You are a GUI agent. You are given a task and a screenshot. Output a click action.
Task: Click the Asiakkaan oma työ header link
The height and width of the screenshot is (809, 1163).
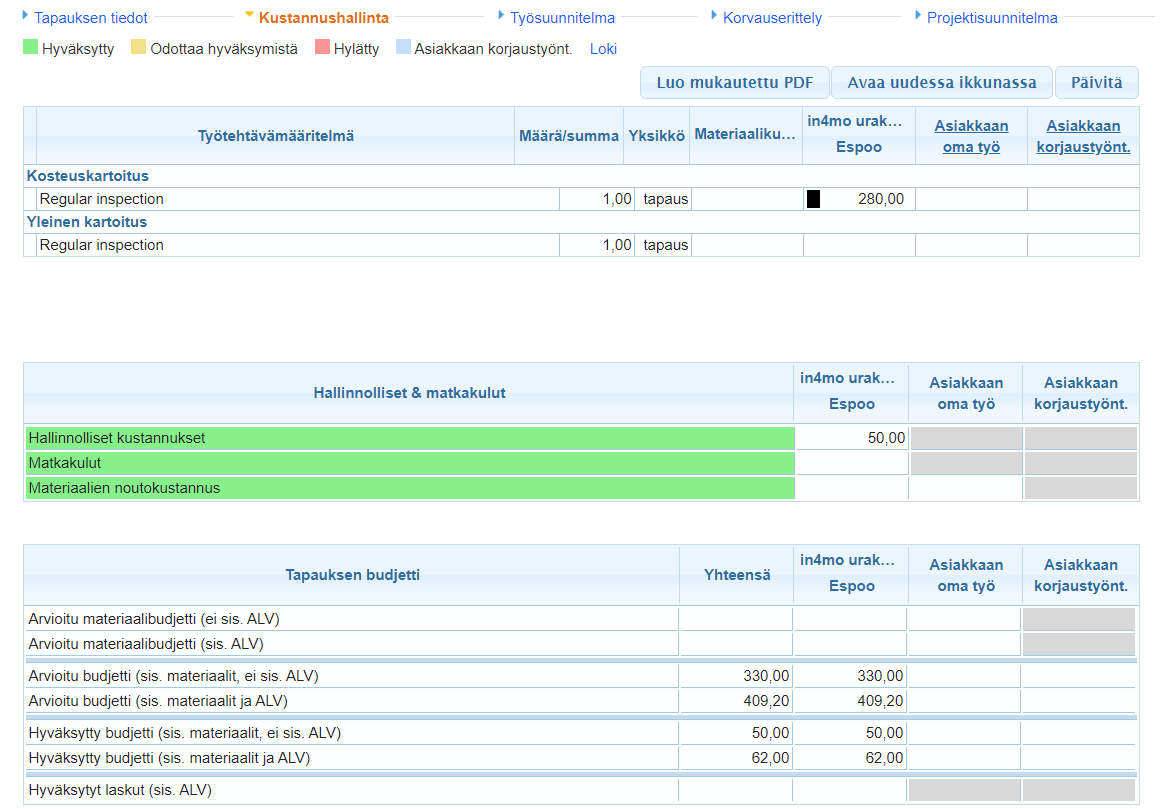971,136
